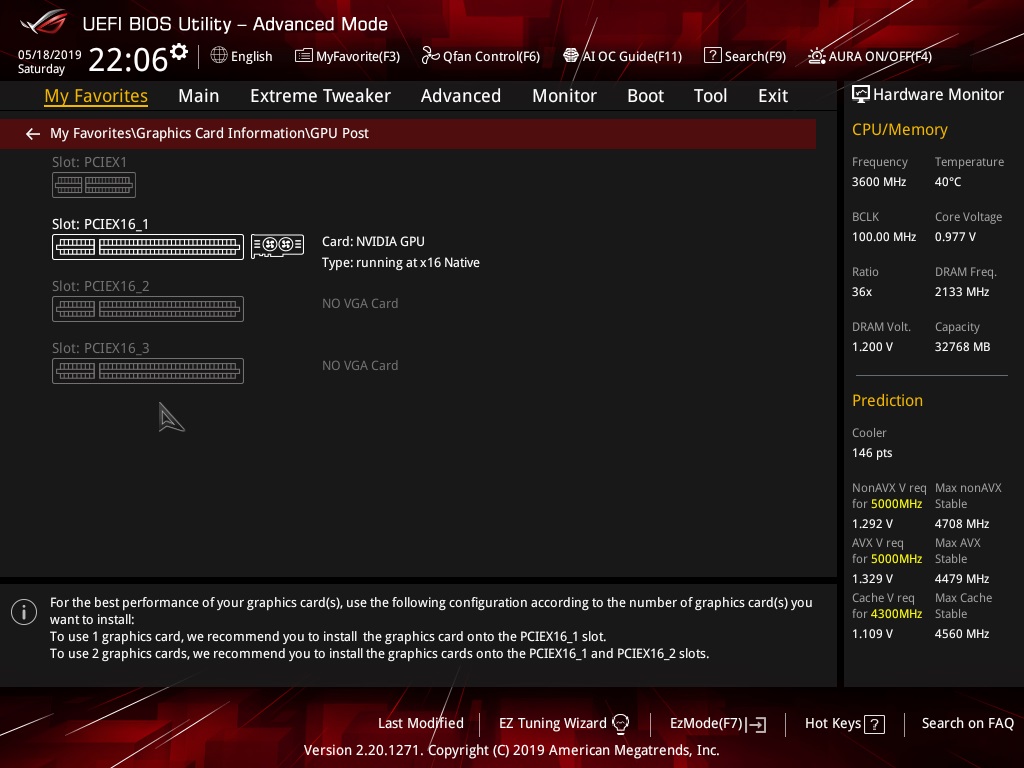The image size is (1024, 768).
Task: Toggle AURA ON/OFF(F4)
Action: 880,57
